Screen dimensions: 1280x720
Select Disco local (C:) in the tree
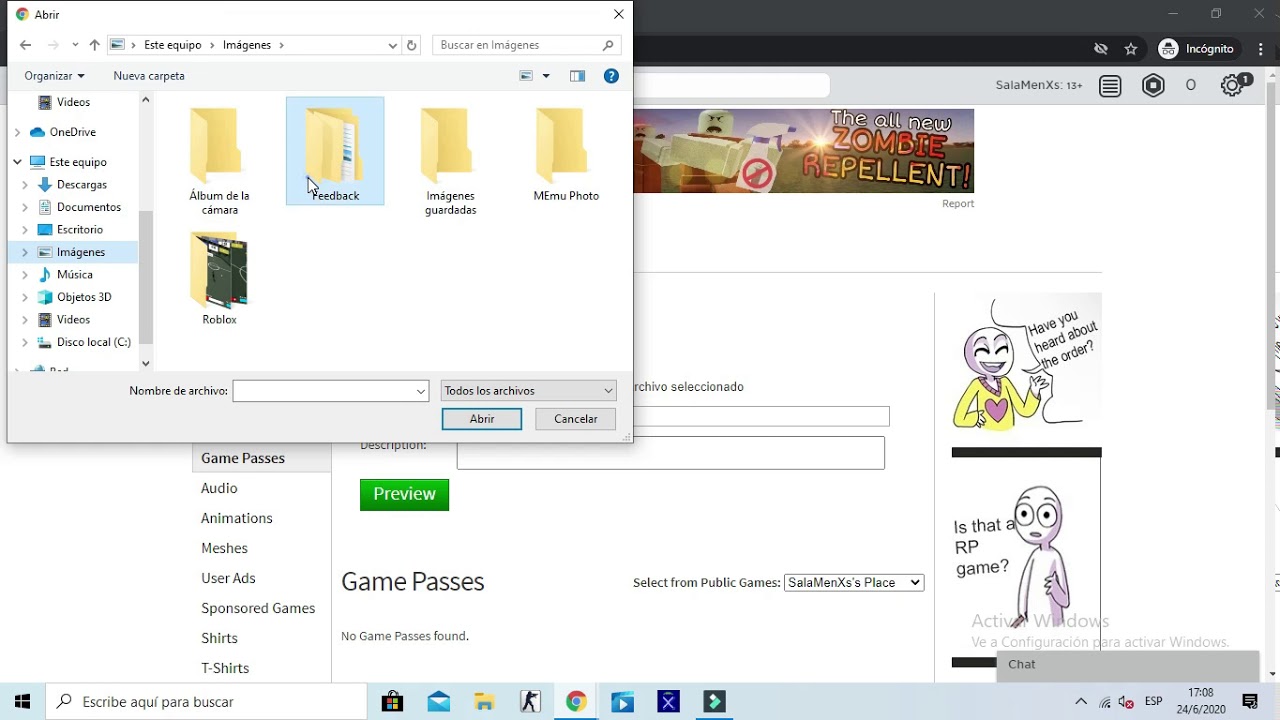(94, 342)
